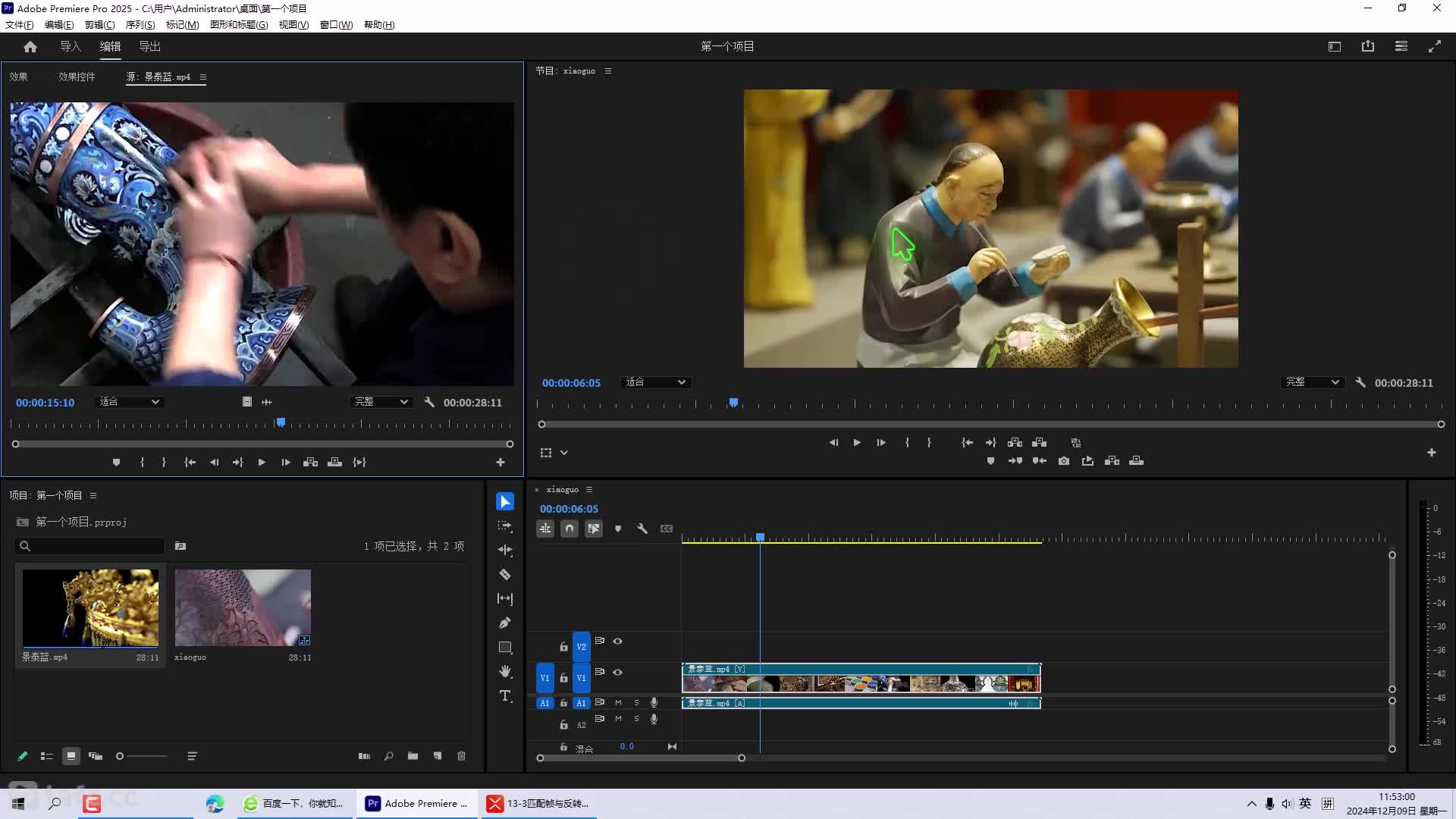Click the trash Clear icon in Project panel
Viewport: 1456px width, 819px height.
(x=461, y=757)
